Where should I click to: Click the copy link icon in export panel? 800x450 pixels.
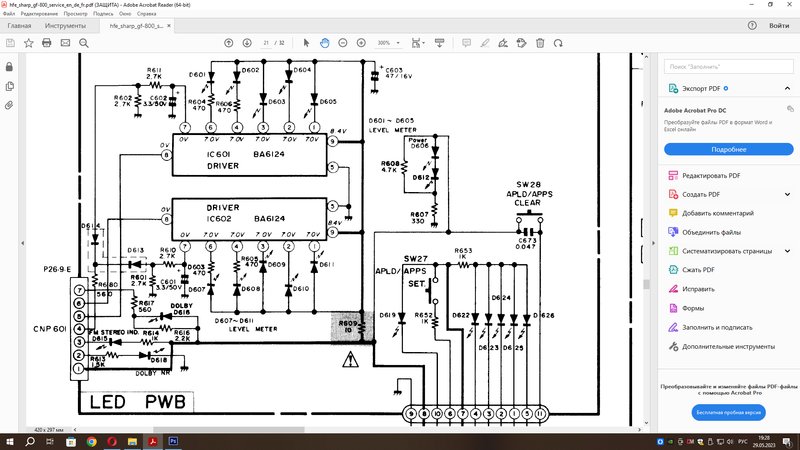coord(790,109)
